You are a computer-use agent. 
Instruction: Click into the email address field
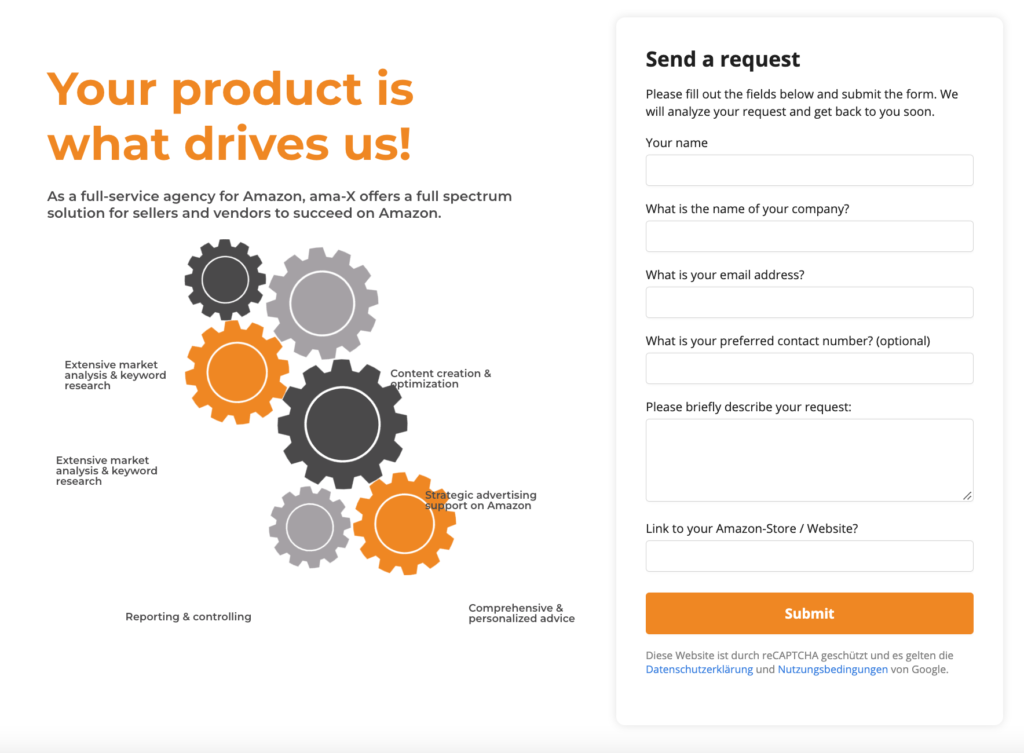[809, 302]
